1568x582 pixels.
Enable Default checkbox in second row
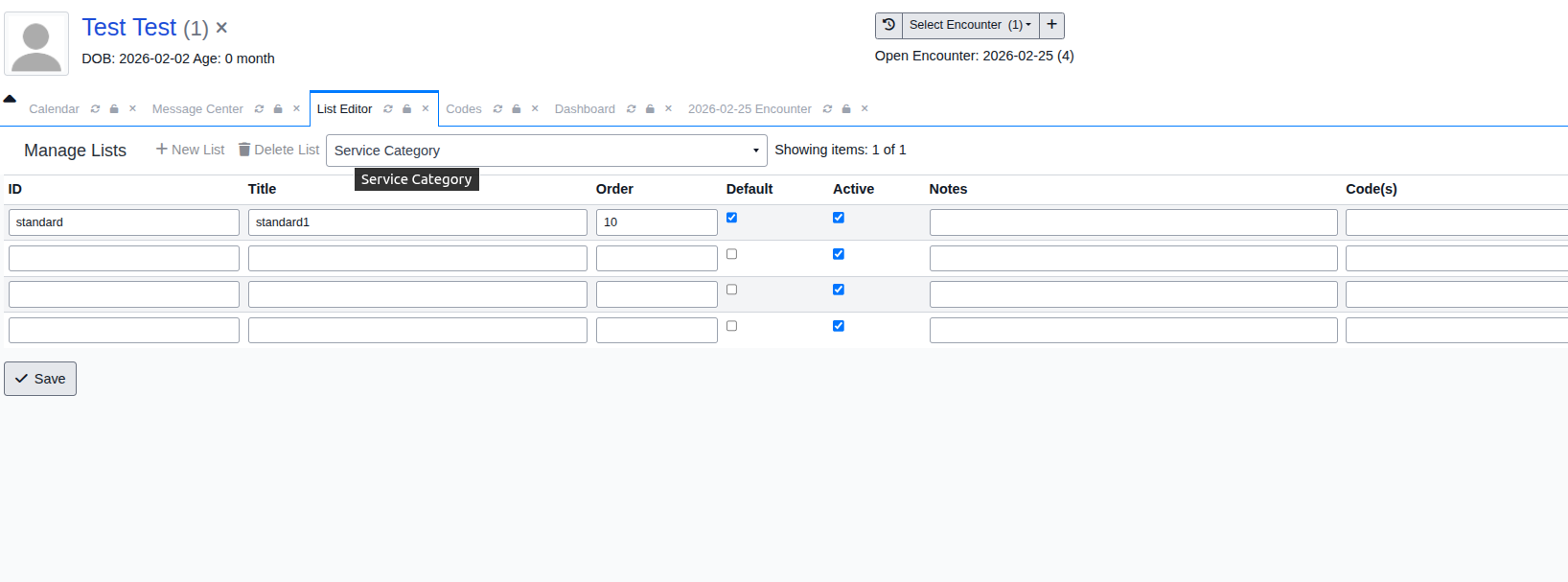click(731, 254)
